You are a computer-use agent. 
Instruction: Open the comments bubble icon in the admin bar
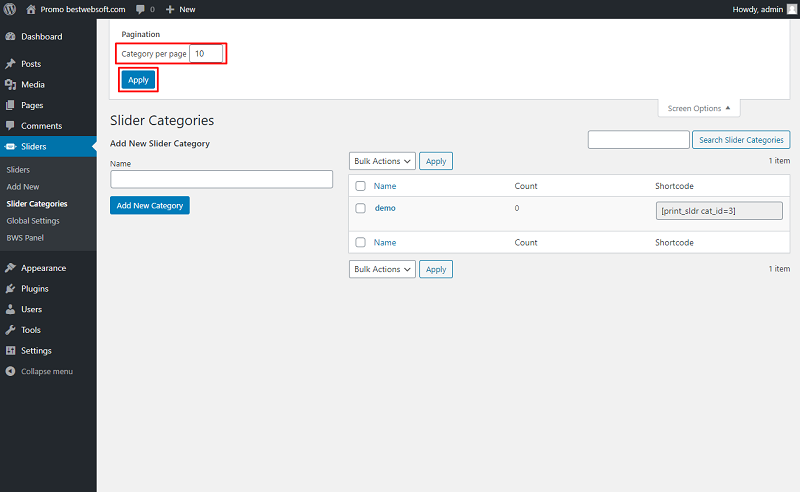tap(140, 9)
